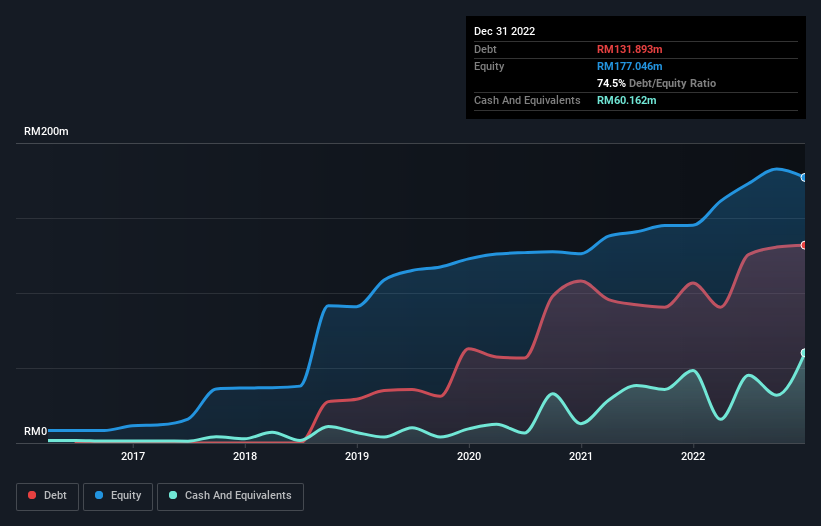This screenshot has height=526, width=821.
Task: Click the 2021 x-axis label
Action: tap(581, 456)
